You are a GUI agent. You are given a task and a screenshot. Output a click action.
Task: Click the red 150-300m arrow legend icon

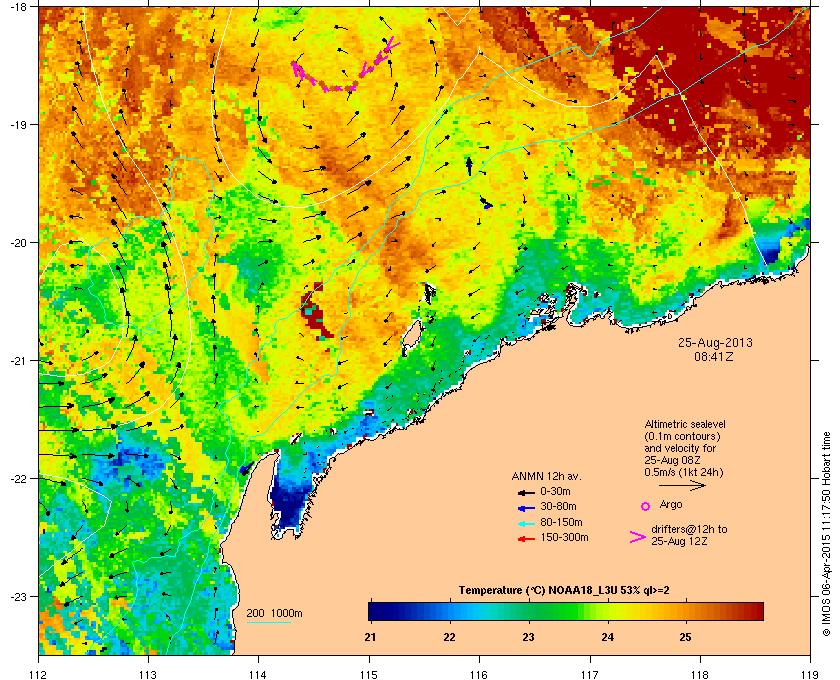pyautogui.click(x=526, y=539)
